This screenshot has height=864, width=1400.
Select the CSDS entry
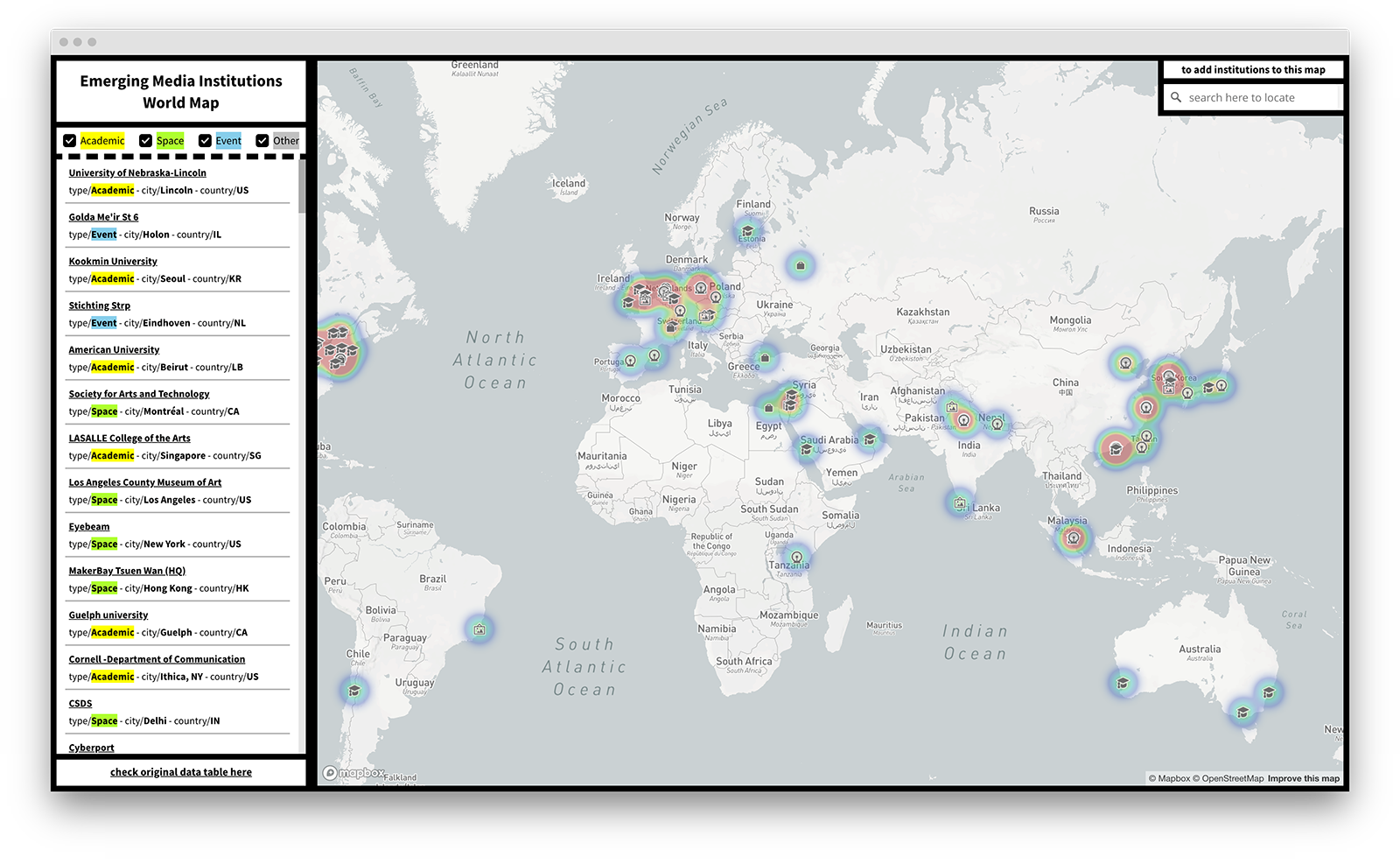tap(80, 703)
